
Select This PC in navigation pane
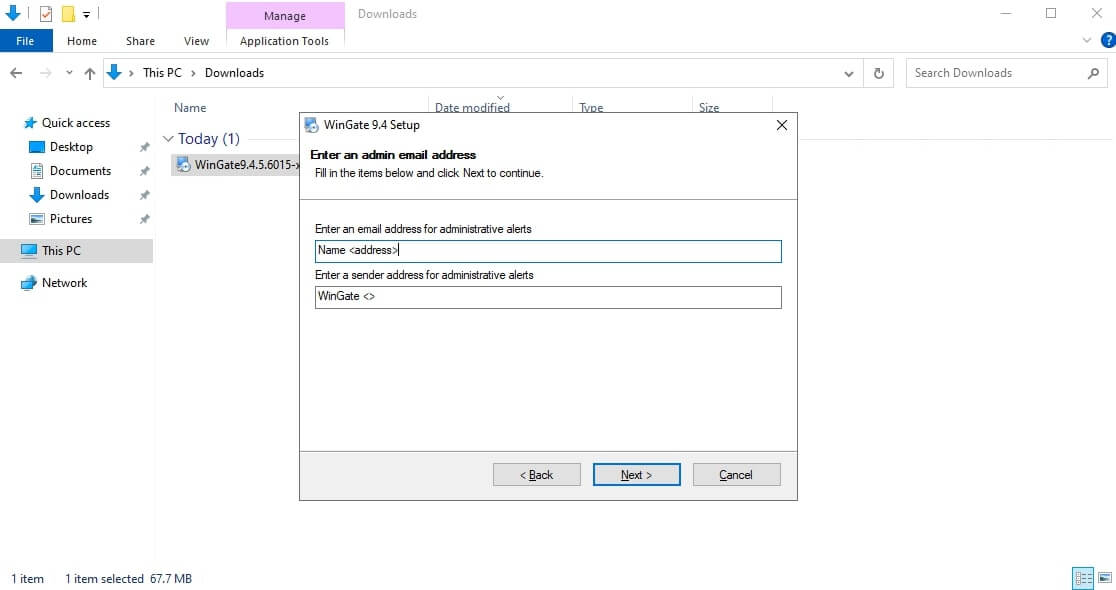(x=76, y=251)
